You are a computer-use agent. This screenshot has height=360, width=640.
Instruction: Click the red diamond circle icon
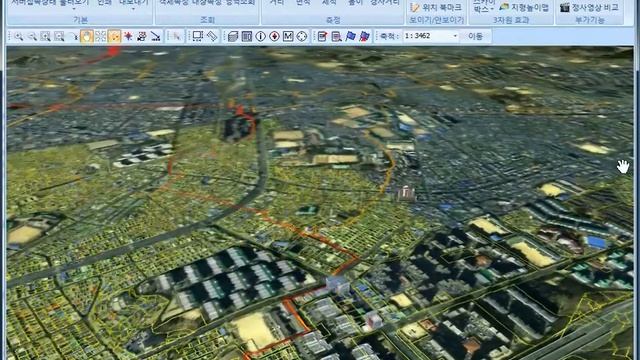[x=274, y=36]
